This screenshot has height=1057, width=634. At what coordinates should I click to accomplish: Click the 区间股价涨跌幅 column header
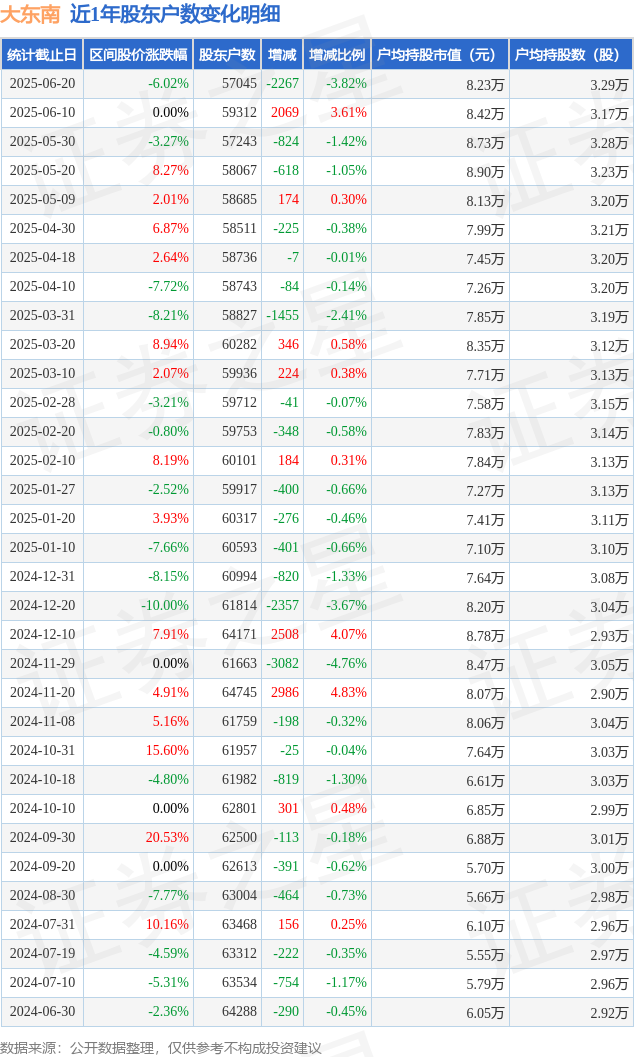(x=138, y=55)
